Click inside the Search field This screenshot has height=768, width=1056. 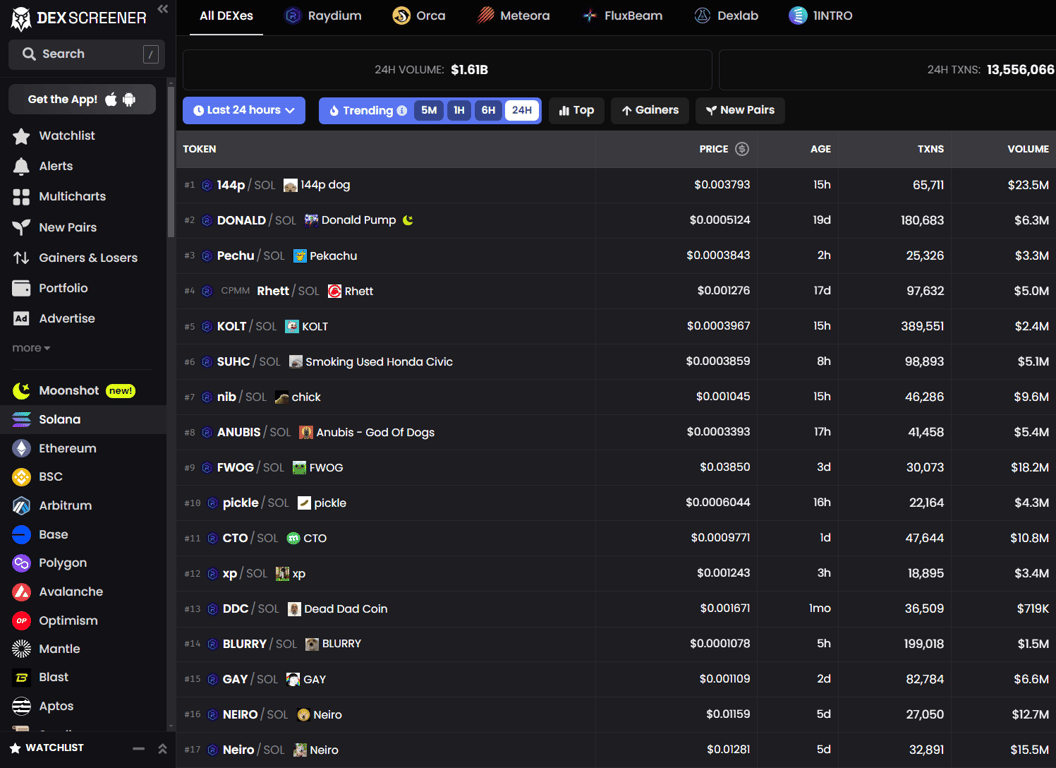pos(85,54)
